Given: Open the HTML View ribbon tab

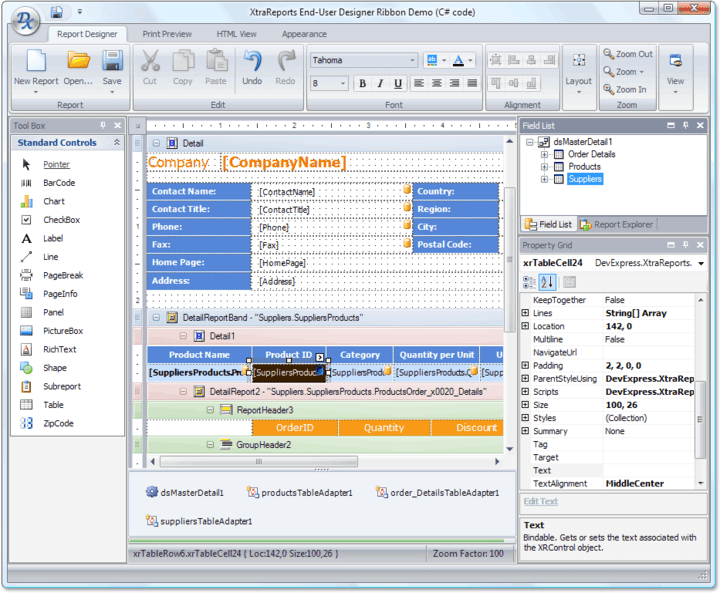Looking at the screenshot, I should coord(236,34).
